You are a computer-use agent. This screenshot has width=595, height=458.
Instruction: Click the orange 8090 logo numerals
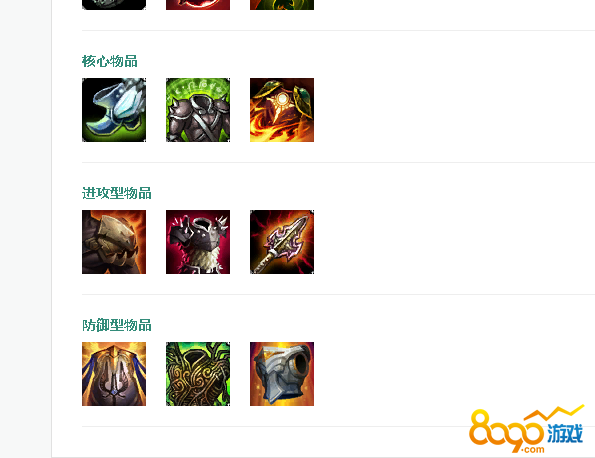[x=507, y=430]
